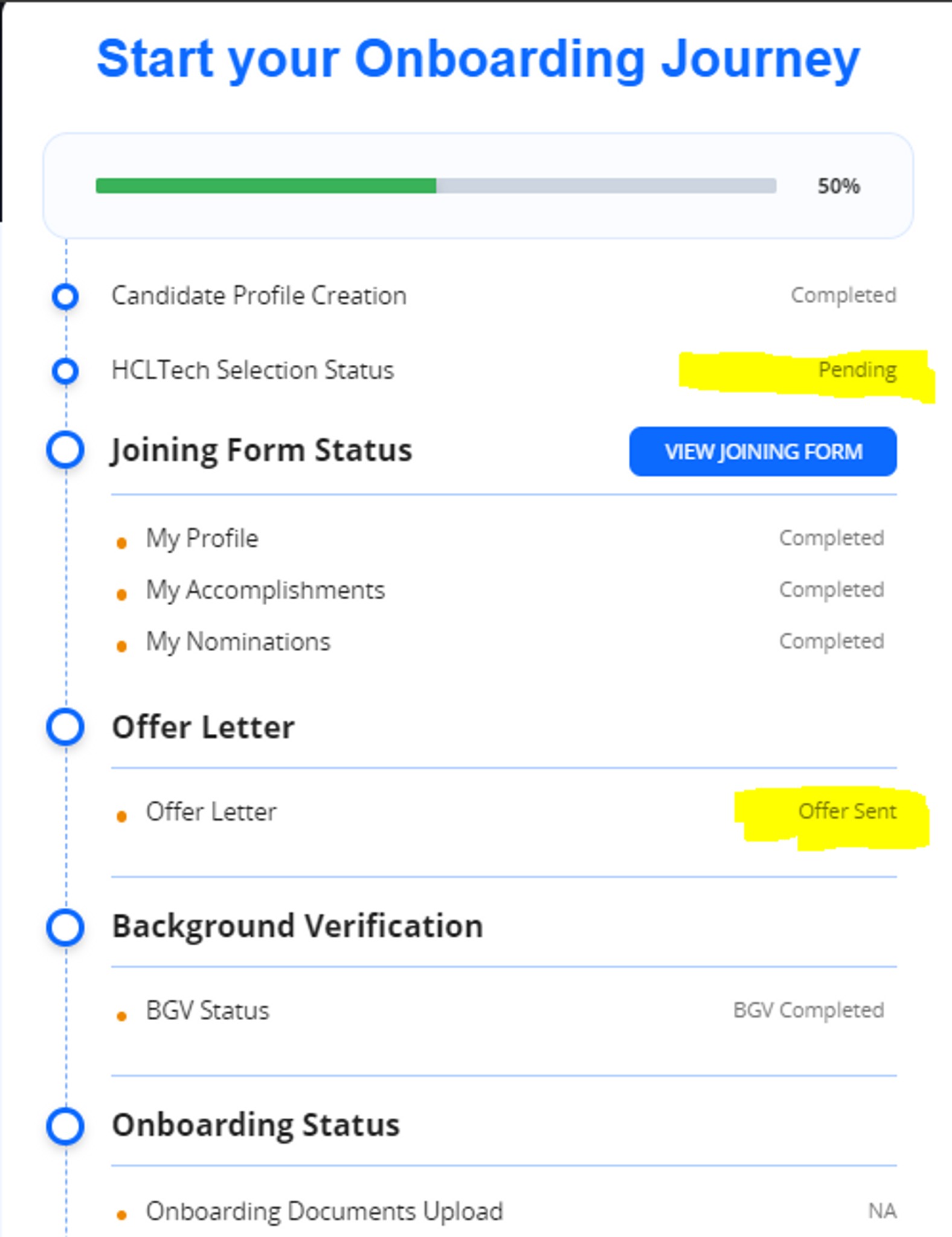Image resolution: width=952 pixels, height=1237 pixels.
Task: Expand the Background Verification heading
Action: point(297,926)
